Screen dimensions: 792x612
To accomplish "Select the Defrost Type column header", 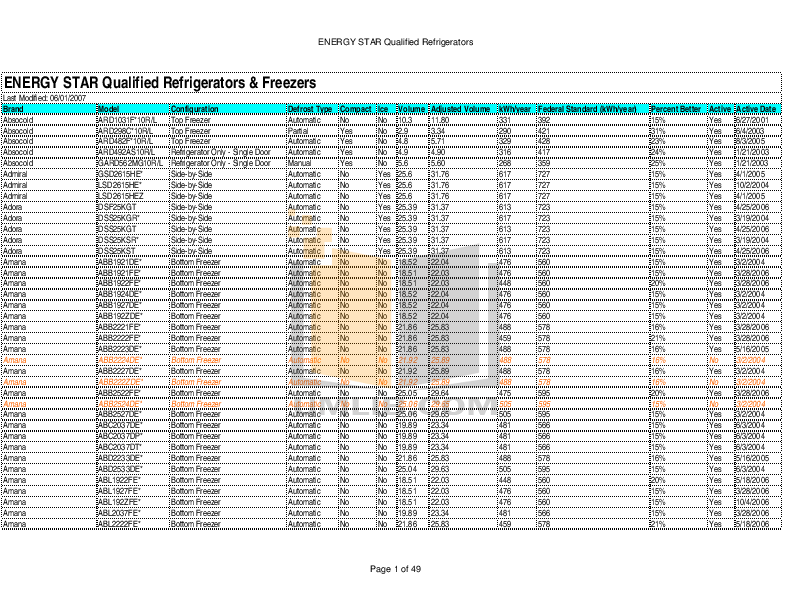I will (310, 108).
